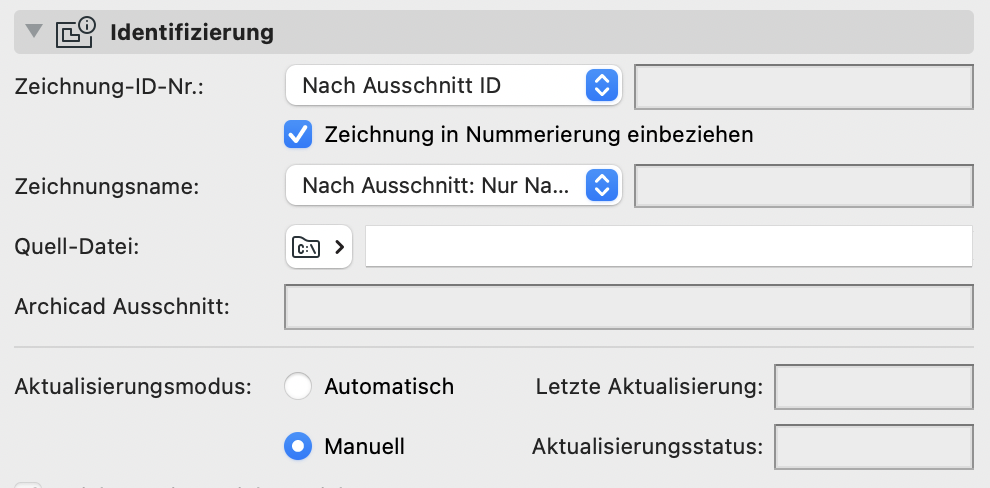Click the Archicad Ausschnitt field

click(629, 307)
